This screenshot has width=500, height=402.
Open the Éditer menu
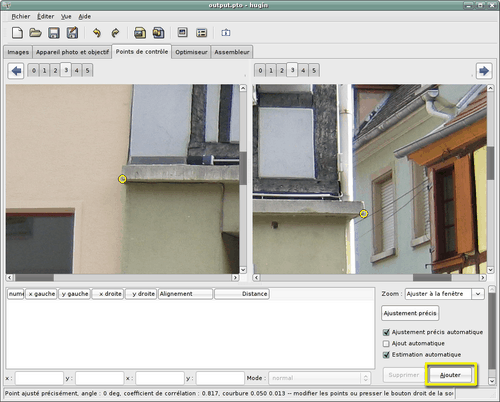[45, 16]
